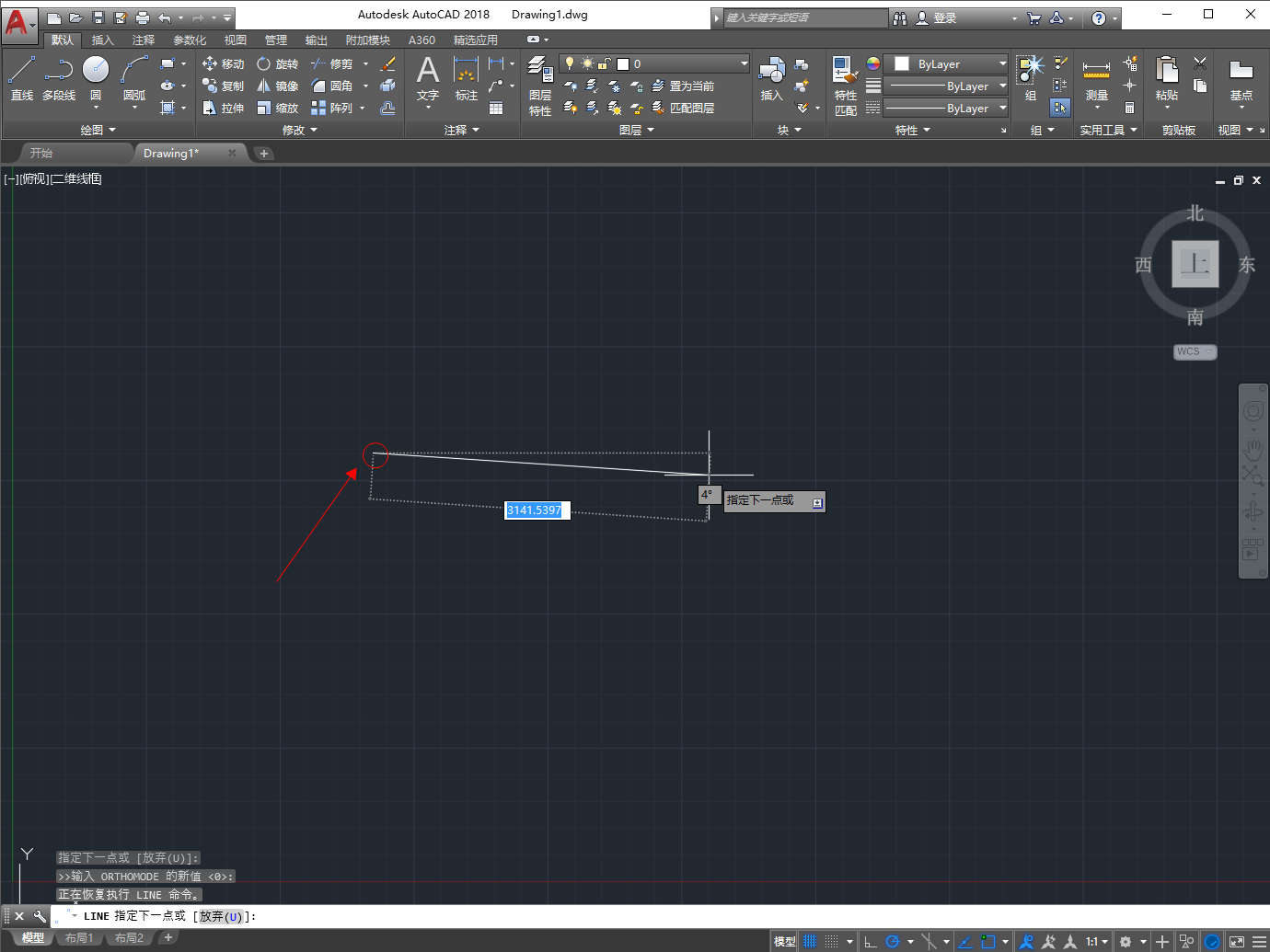Open the ByLayer linetype dropdown
The image size is (1270, 952).
click(947, 108)
